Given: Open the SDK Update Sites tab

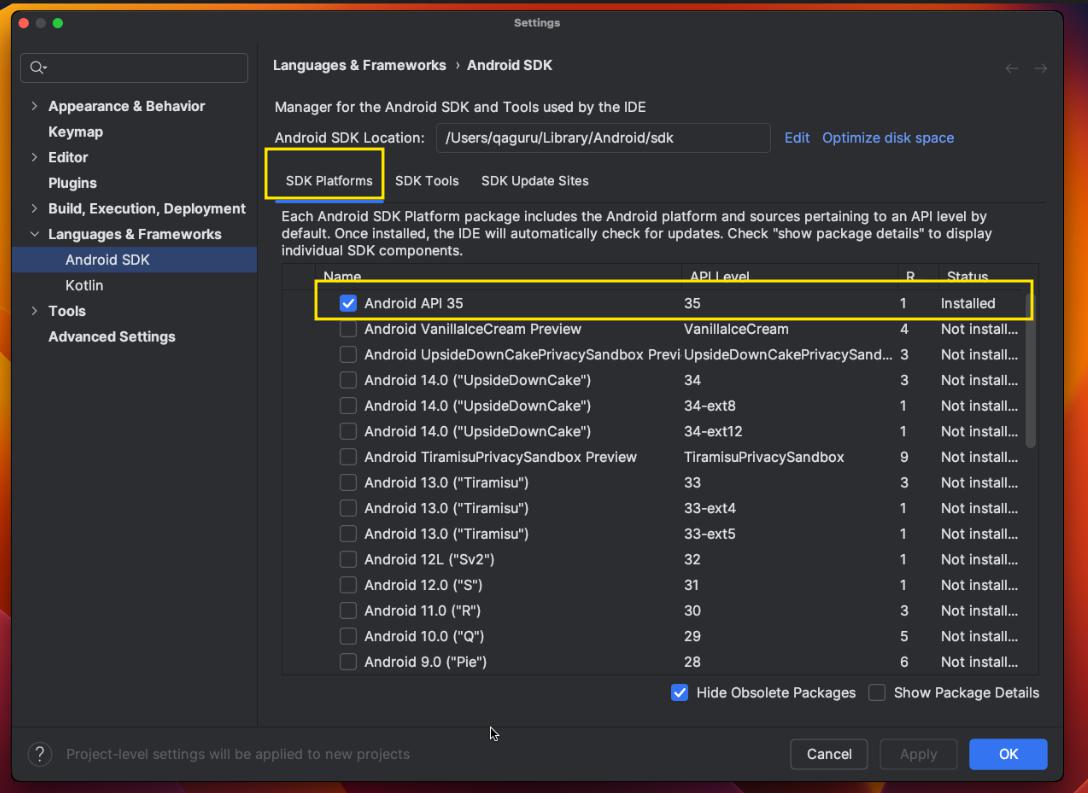Looking at the screenshot, I should coord(535,181).
